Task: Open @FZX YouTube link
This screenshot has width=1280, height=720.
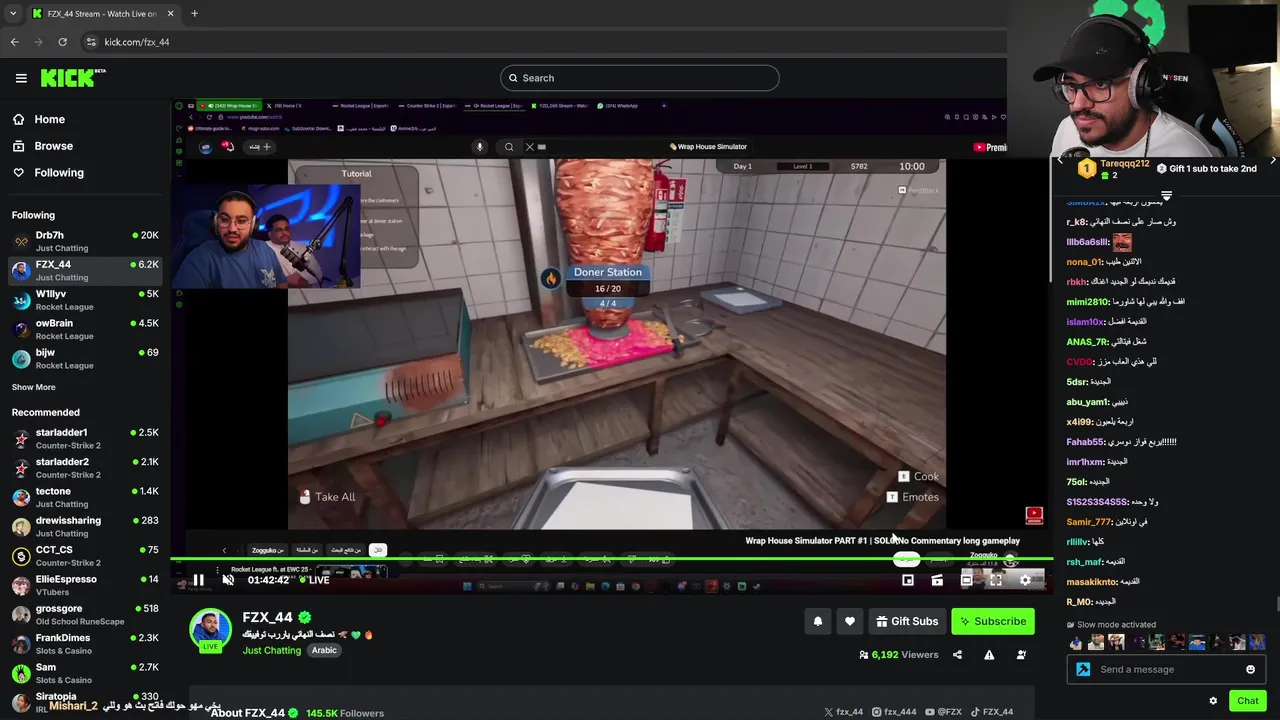Action: click(944, 712)
